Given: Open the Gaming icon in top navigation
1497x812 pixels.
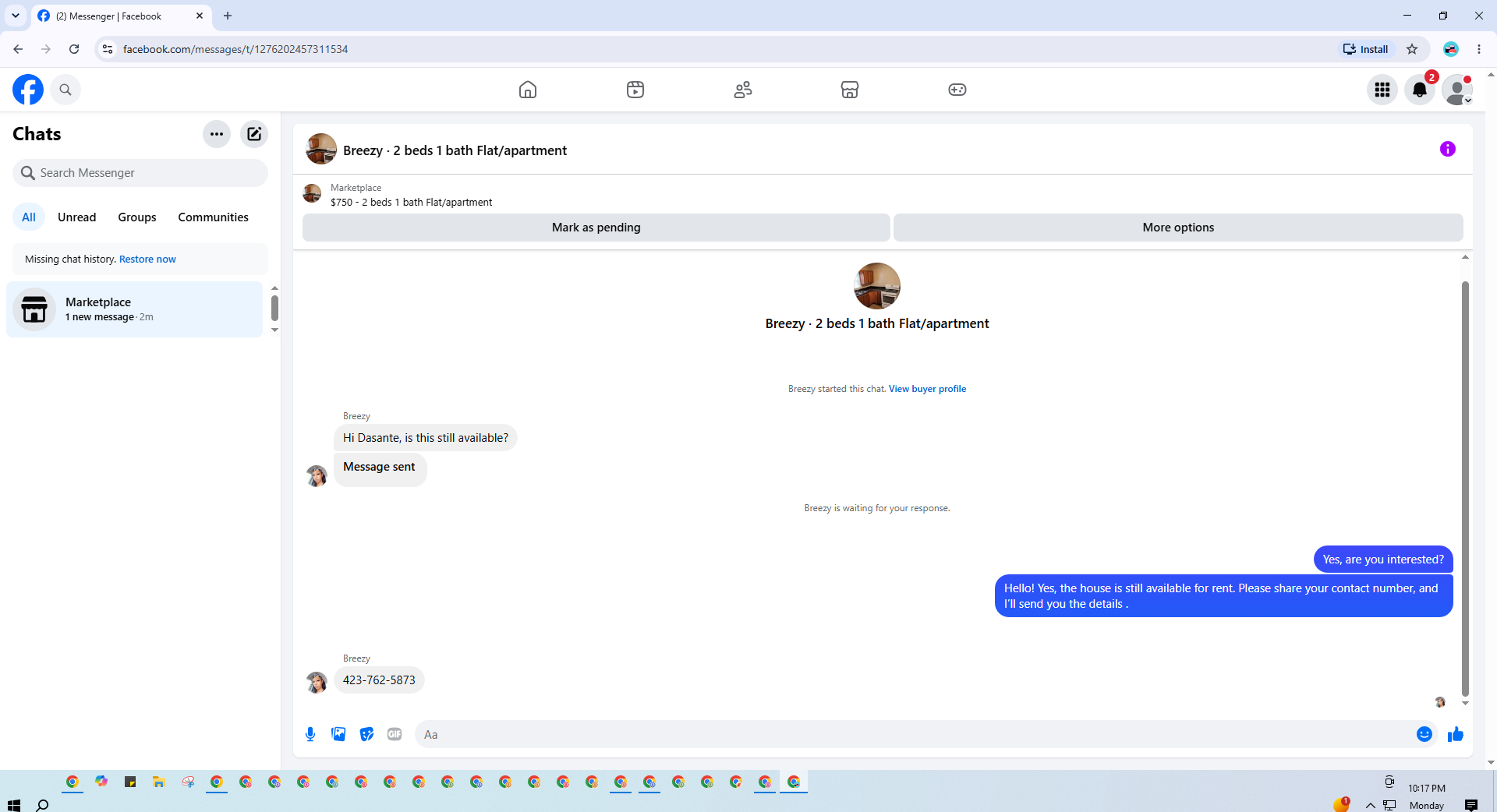Looking at the screenshot, I should click(957, 90).
